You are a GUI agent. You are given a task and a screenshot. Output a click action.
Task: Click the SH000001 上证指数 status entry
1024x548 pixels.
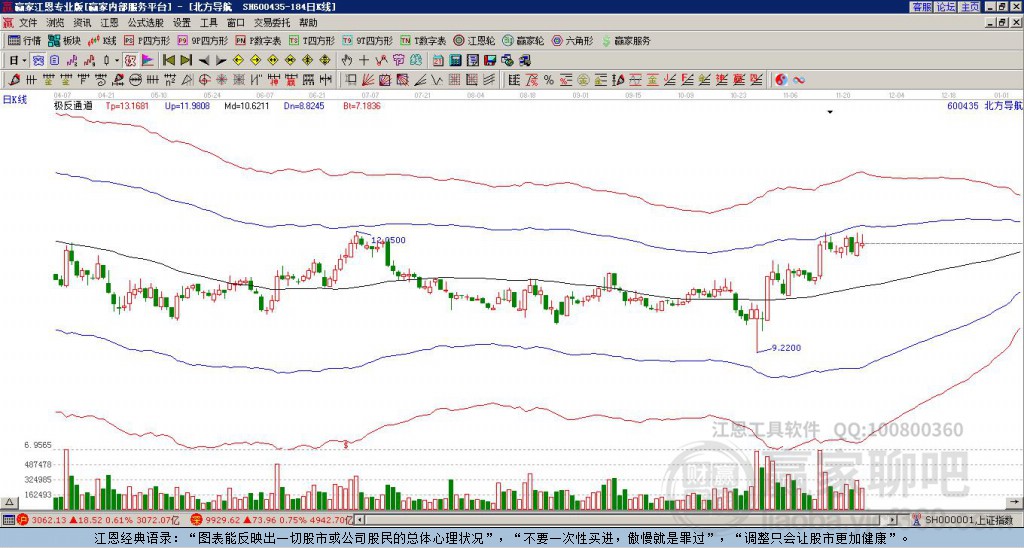click(x=969, y=520)
